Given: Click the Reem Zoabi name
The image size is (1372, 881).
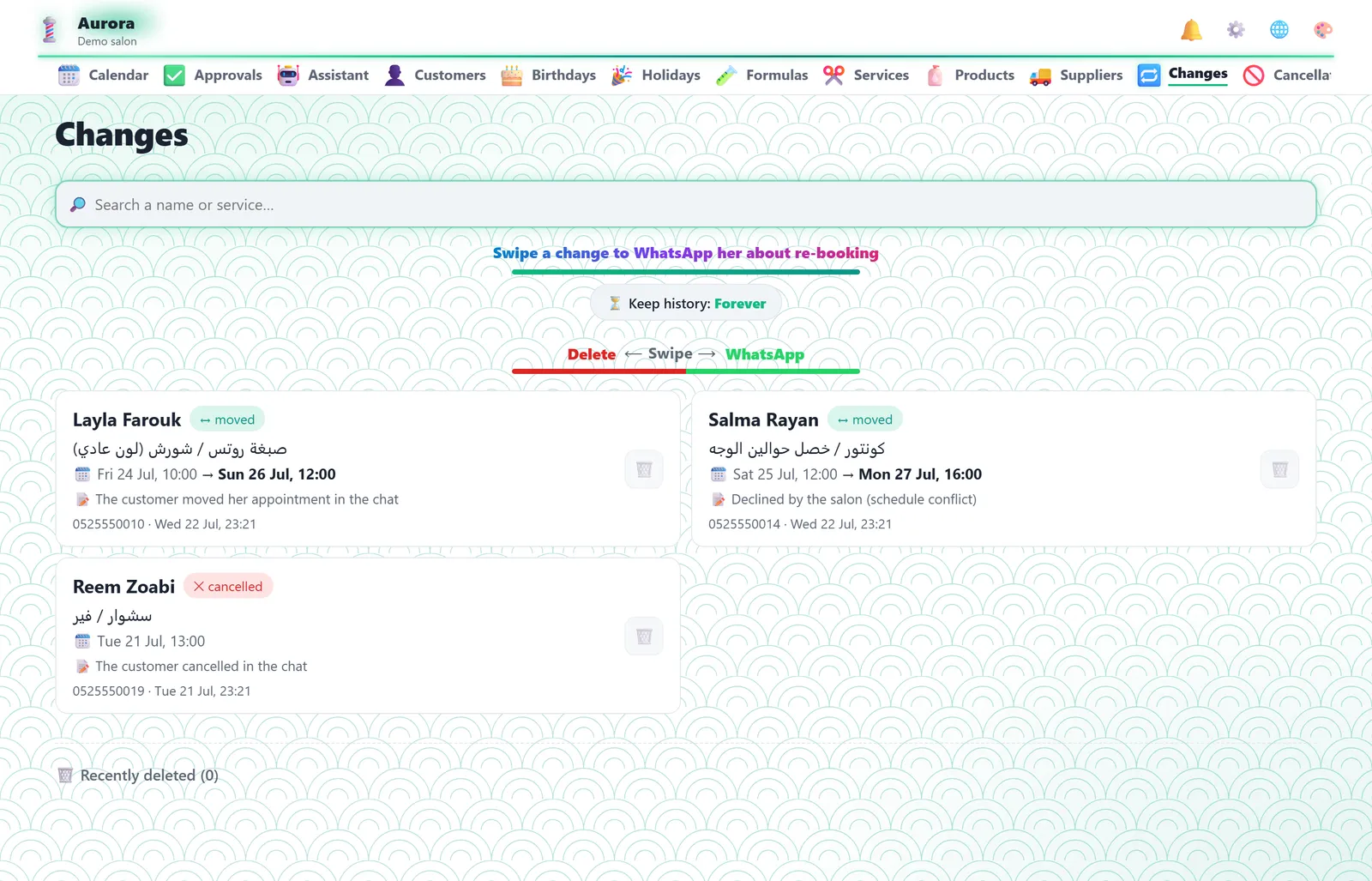Looking at the screenshot, I should [123, 587].
